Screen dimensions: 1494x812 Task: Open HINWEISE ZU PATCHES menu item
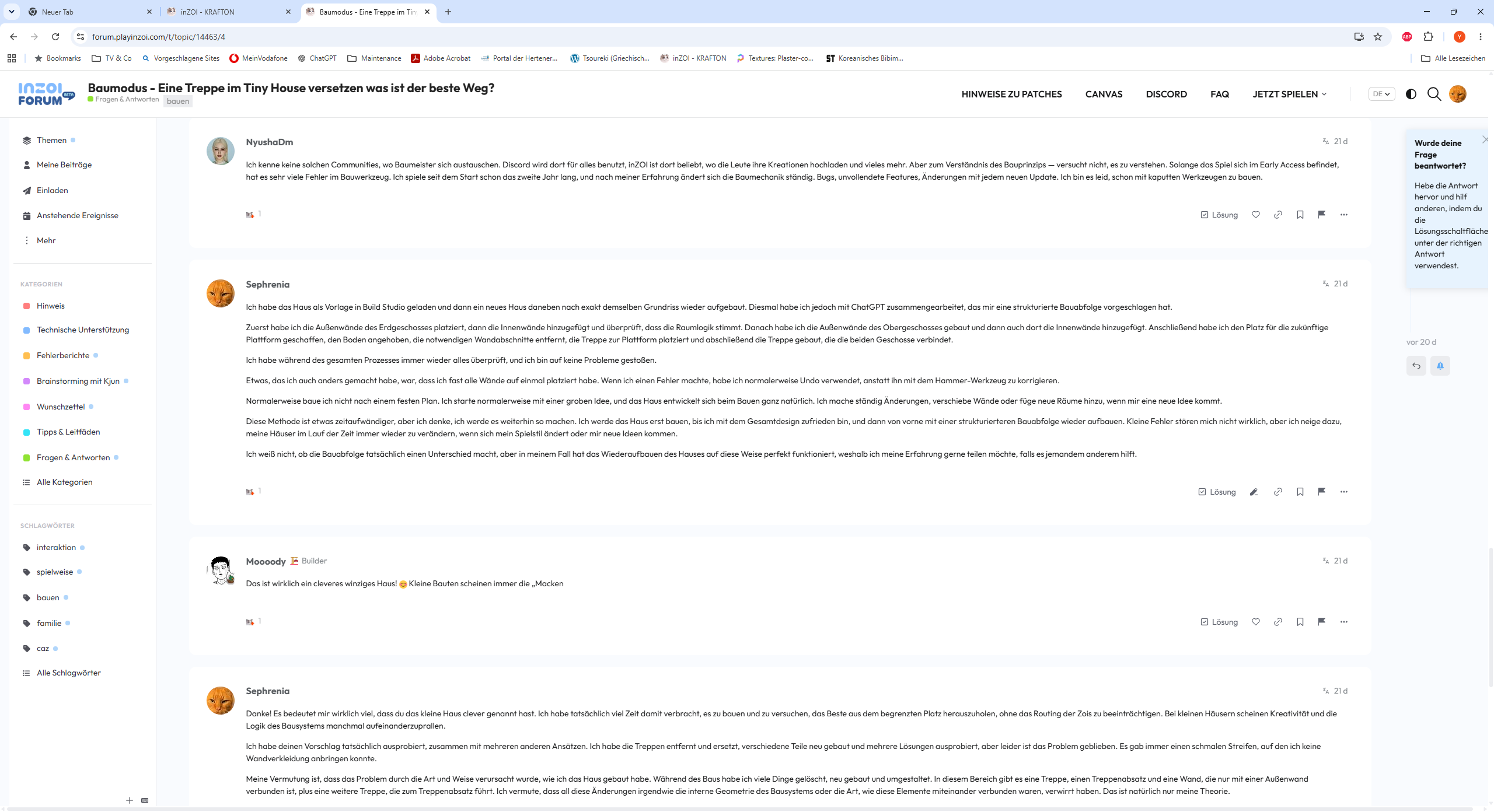tap(1011, 94)
